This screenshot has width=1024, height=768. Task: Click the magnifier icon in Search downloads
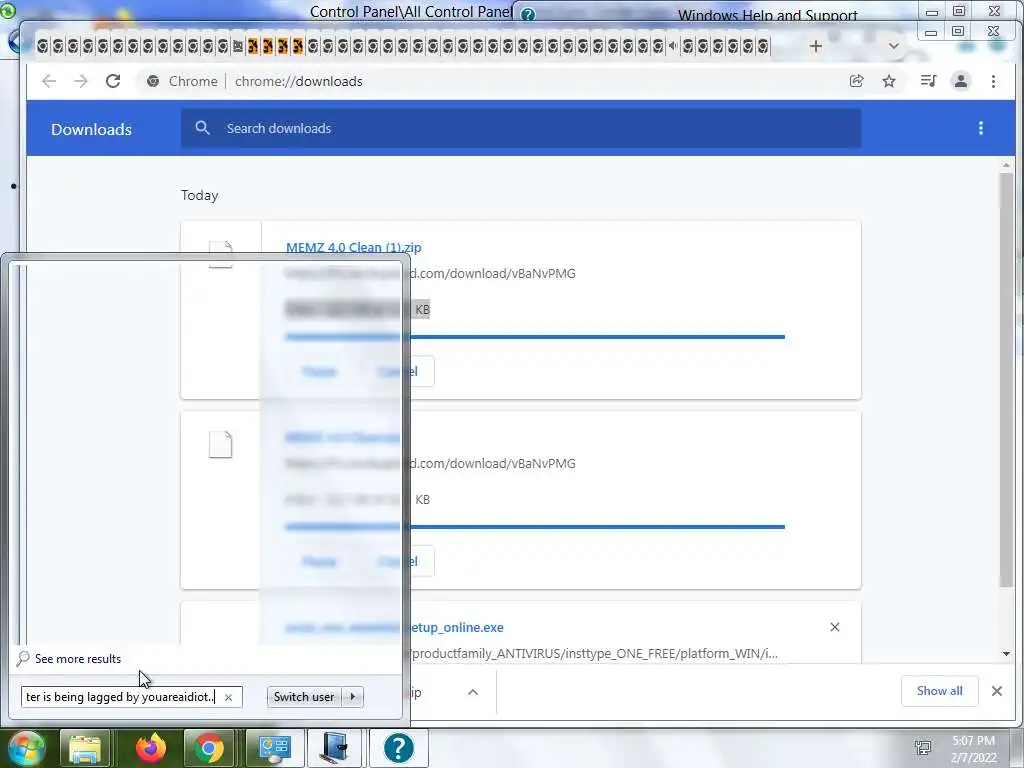[202, 128]
